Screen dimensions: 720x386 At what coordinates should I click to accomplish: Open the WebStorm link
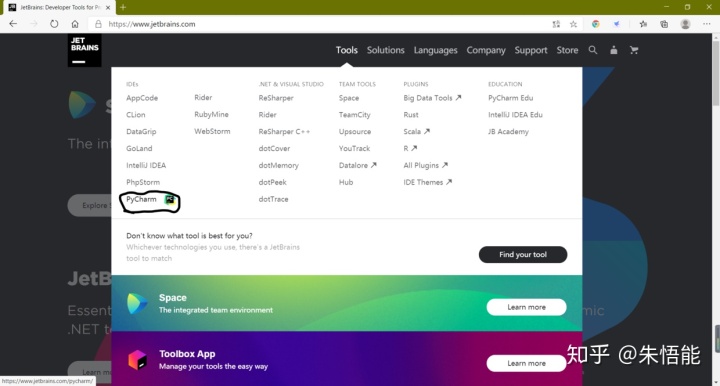[x=212, y=131]
